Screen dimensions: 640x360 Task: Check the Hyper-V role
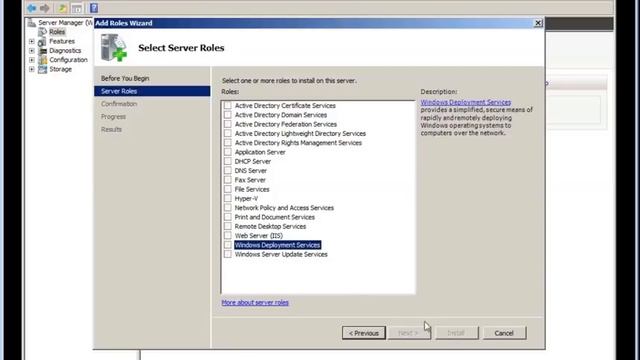pos(228,198)
